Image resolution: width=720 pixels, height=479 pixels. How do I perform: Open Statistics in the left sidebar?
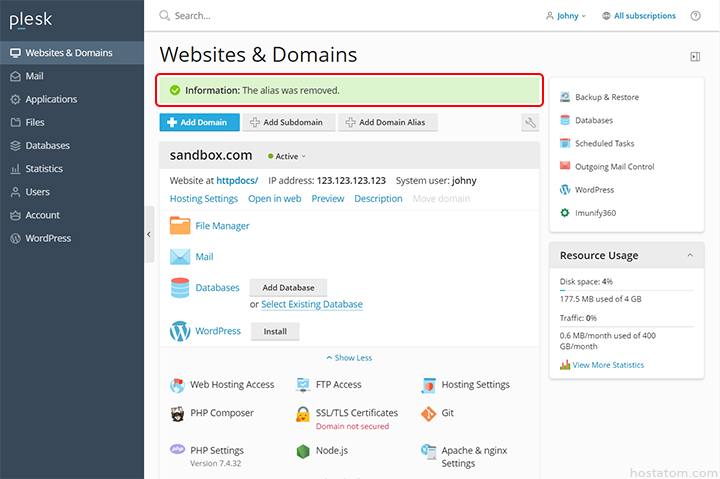coord(44,169)
